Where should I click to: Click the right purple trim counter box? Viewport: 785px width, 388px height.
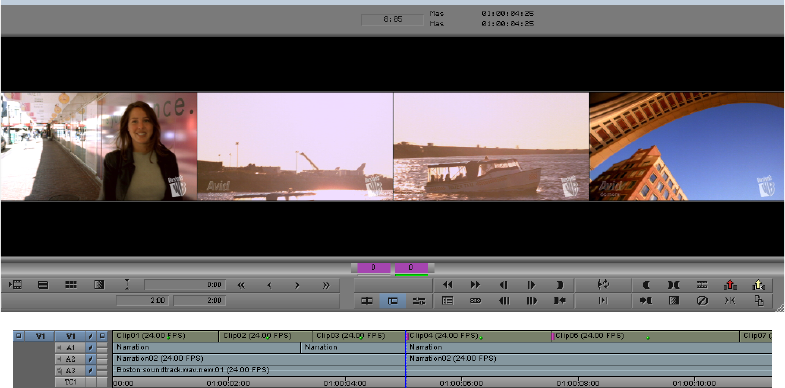pos(411,268)
